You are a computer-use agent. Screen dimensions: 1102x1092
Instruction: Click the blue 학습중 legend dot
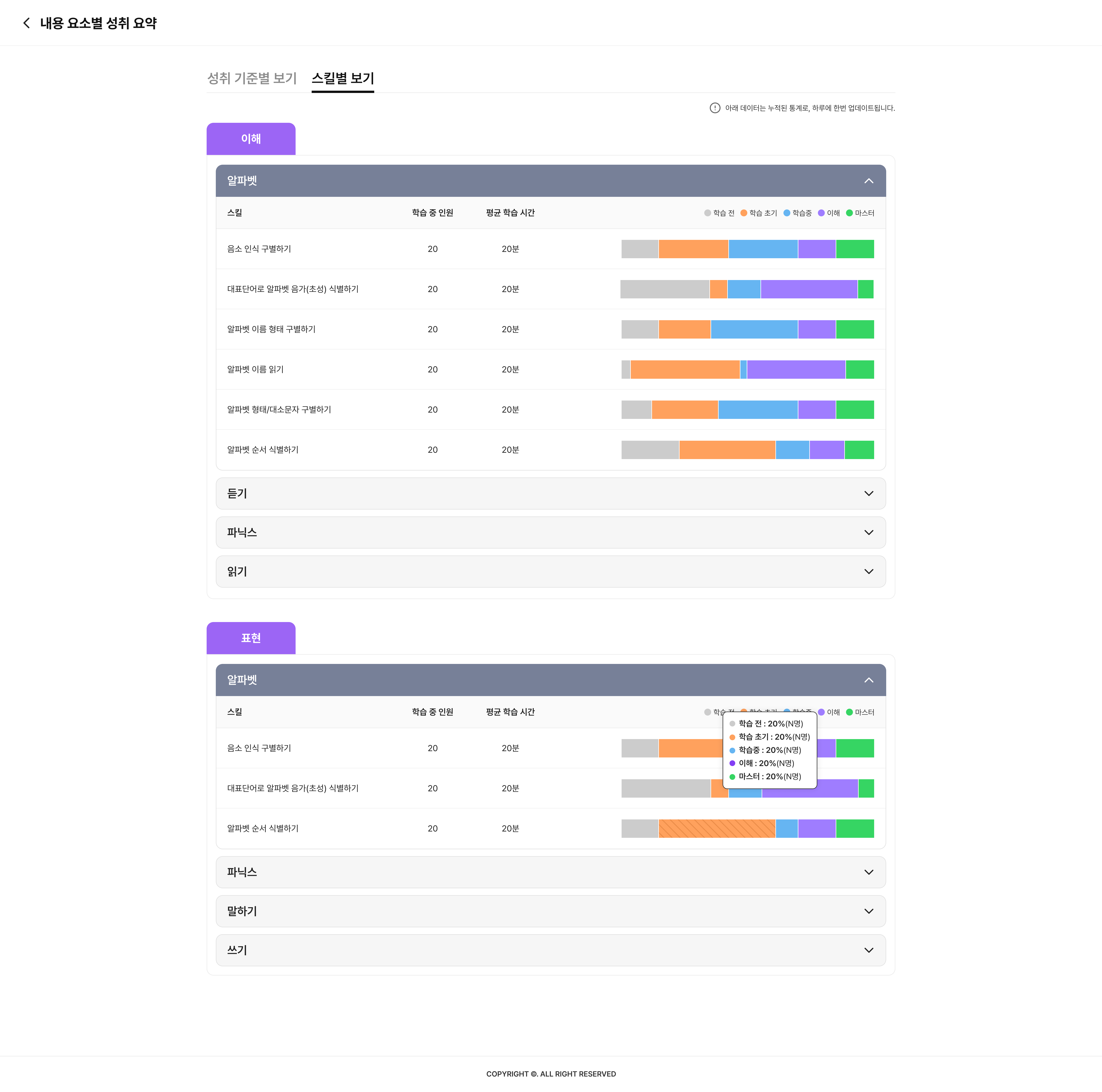[x=787, y=213]
